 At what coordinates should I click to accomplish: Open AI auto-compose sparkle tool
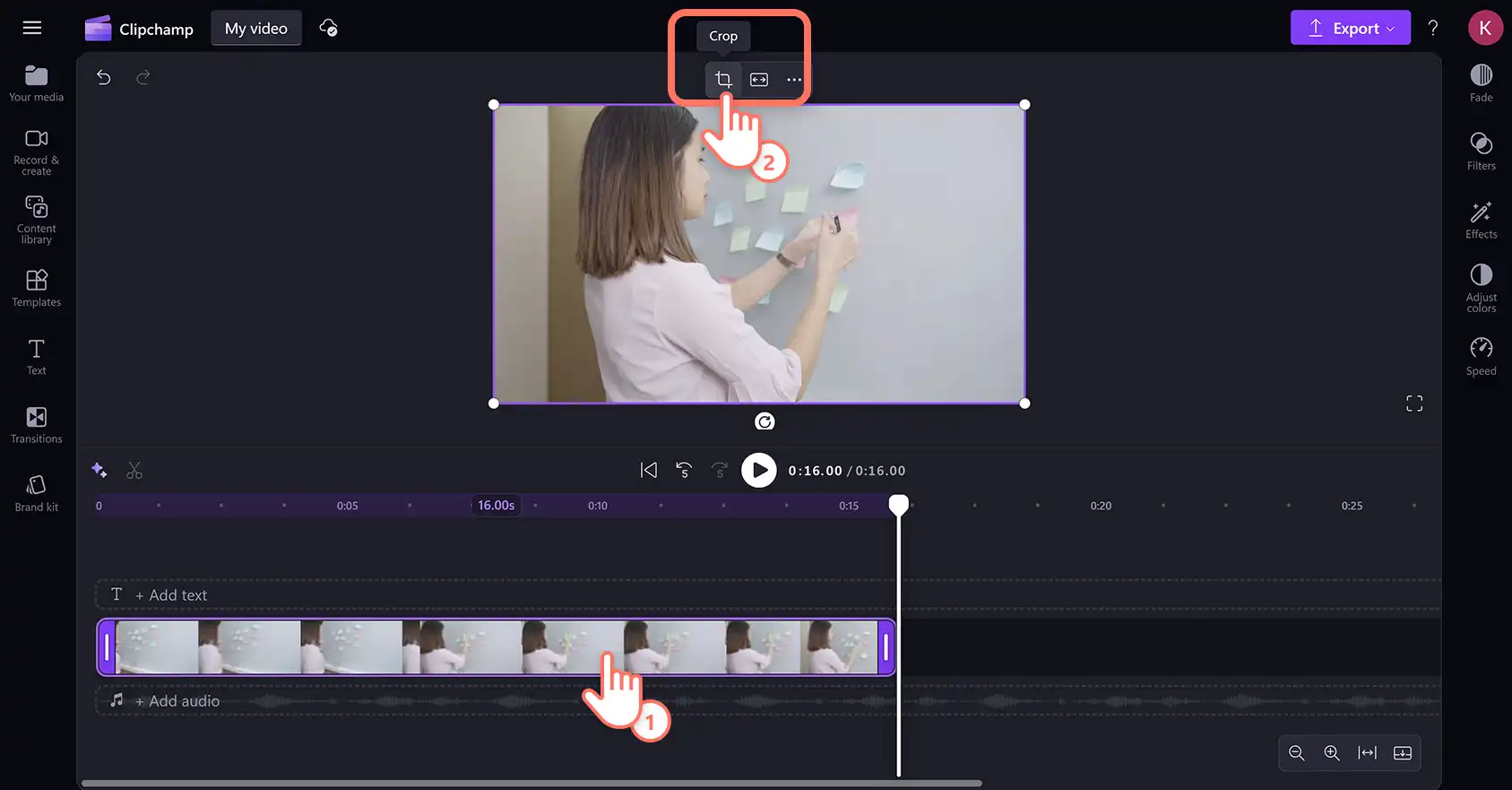point(99,470)
